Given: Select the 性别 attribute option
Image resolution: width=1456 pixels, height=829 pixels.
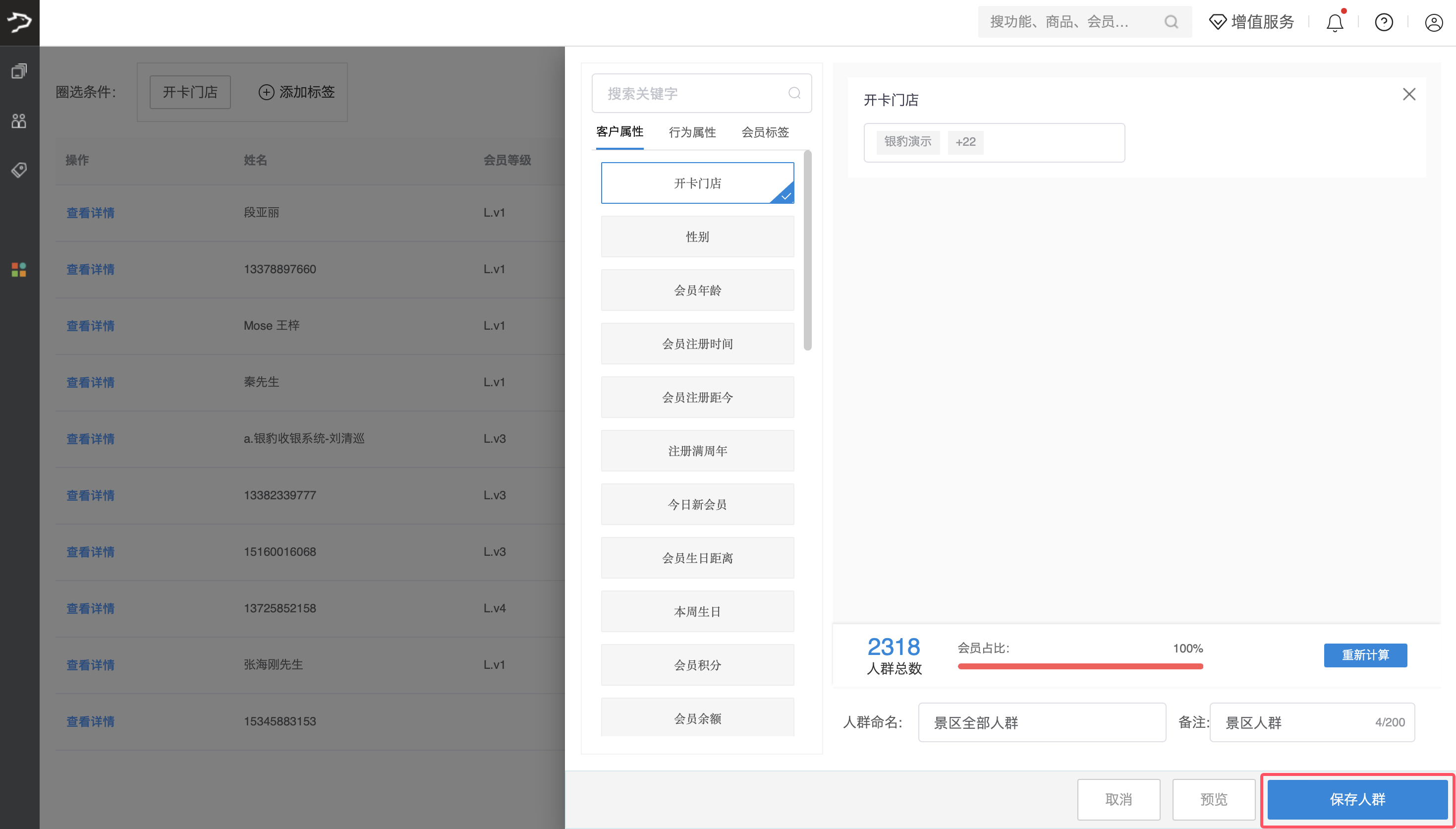Looking at the screenshot, I should pos(697,237).
